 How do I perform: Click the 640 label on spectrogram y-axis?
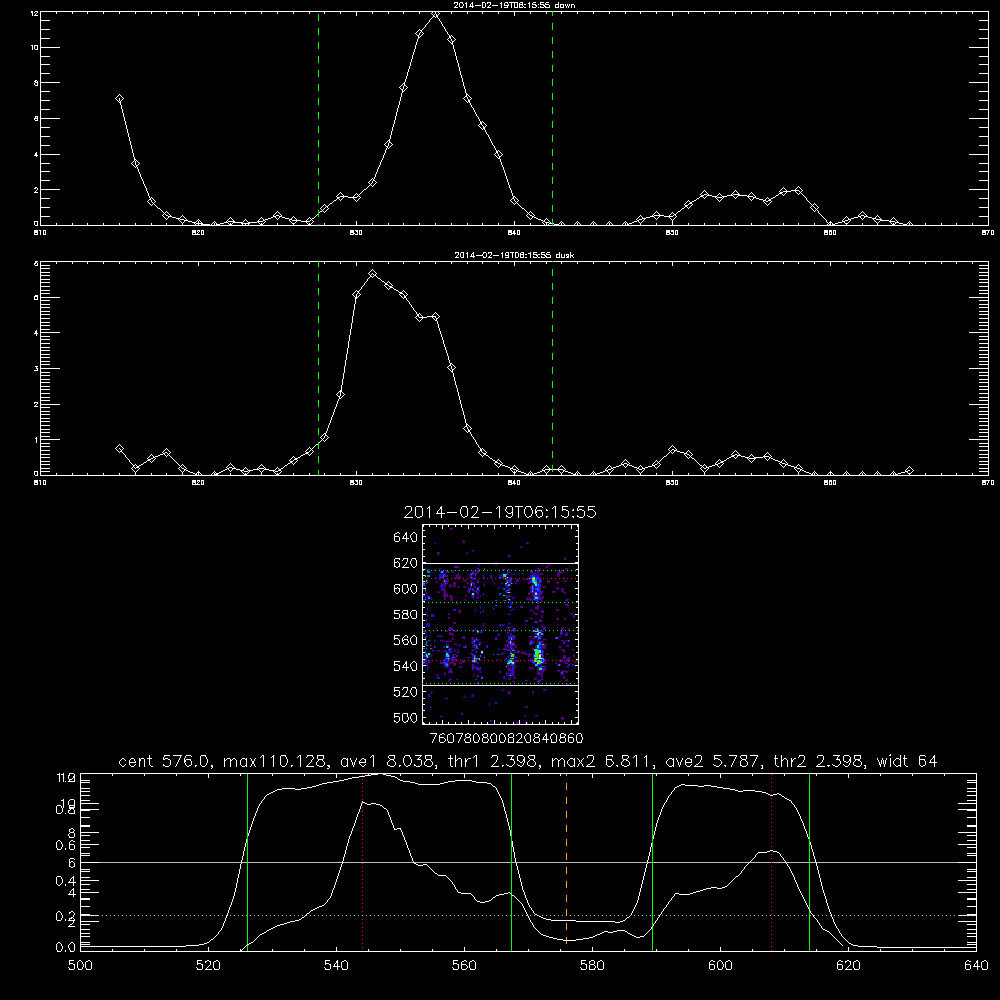tap(406, 538)
